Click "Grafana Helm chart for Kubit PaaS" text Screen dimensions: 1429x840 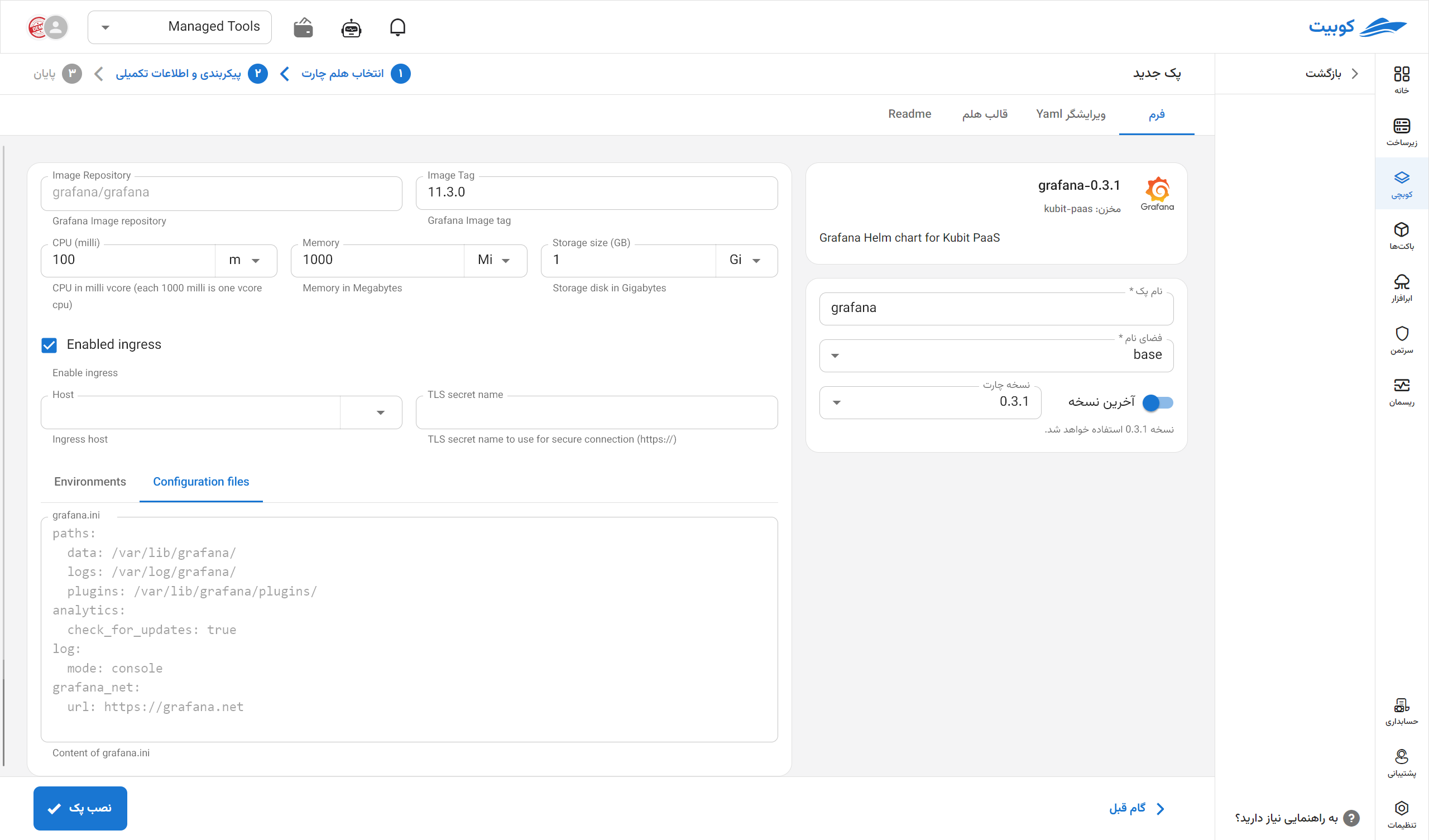coord(909,238)
